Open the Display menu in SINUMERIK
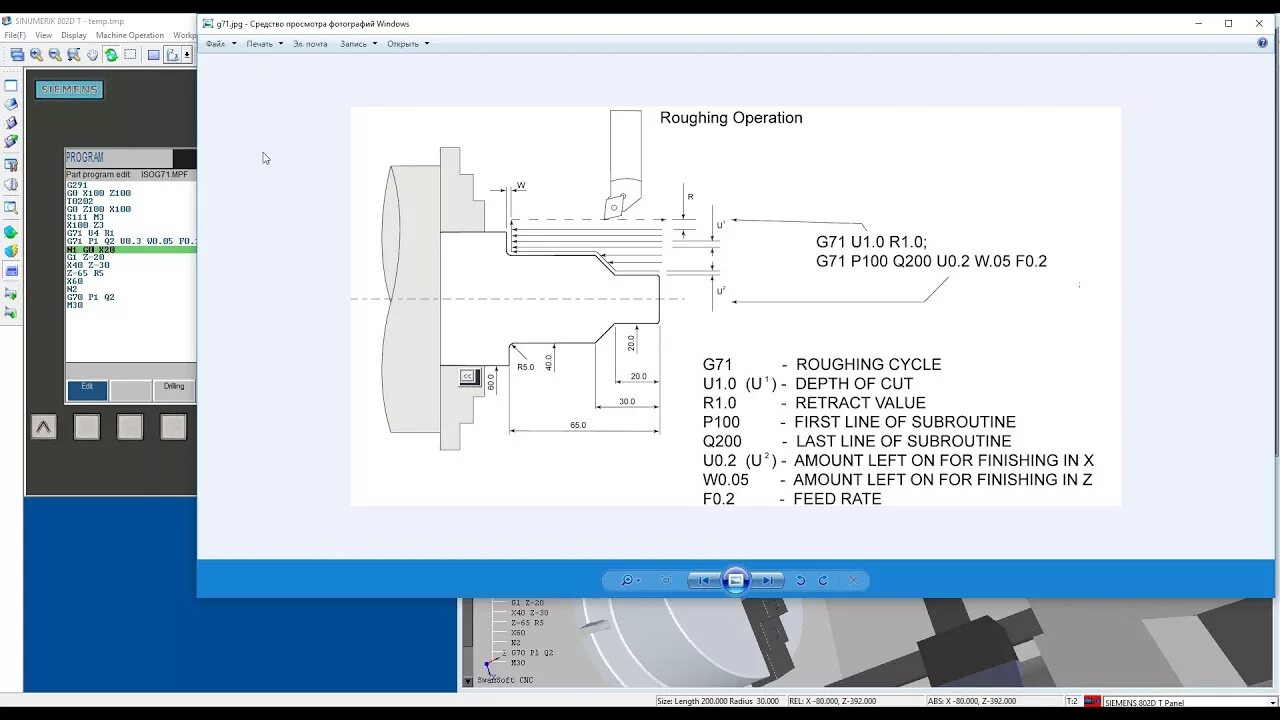 74,35
